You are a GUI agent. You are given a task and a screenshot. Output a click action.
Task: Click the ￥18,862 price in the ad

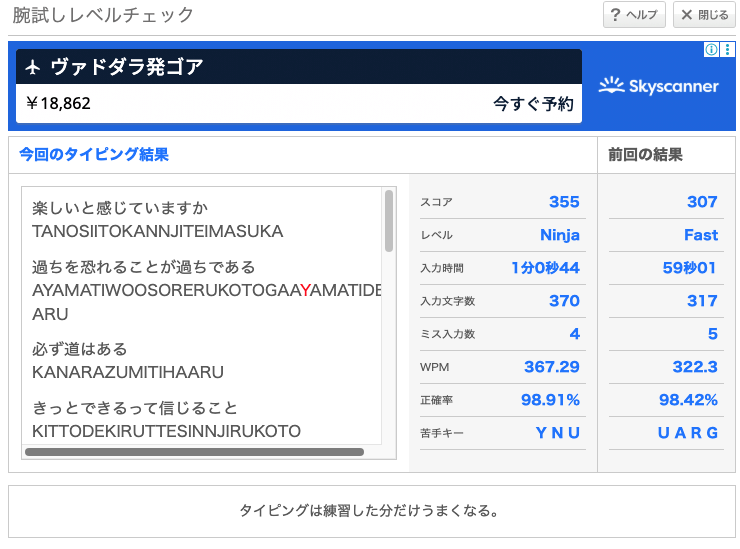(x=58, y=103)
